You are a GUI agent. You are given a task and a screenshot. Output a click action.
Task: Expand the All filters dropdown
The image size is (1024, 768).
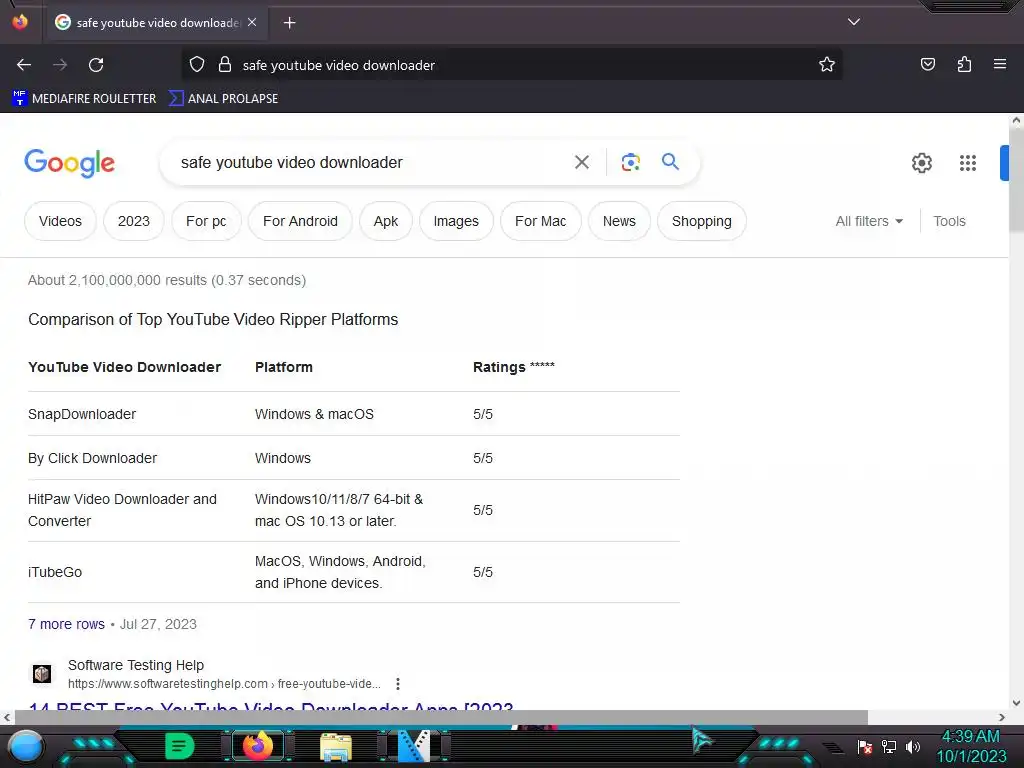[x=869, y=221]
